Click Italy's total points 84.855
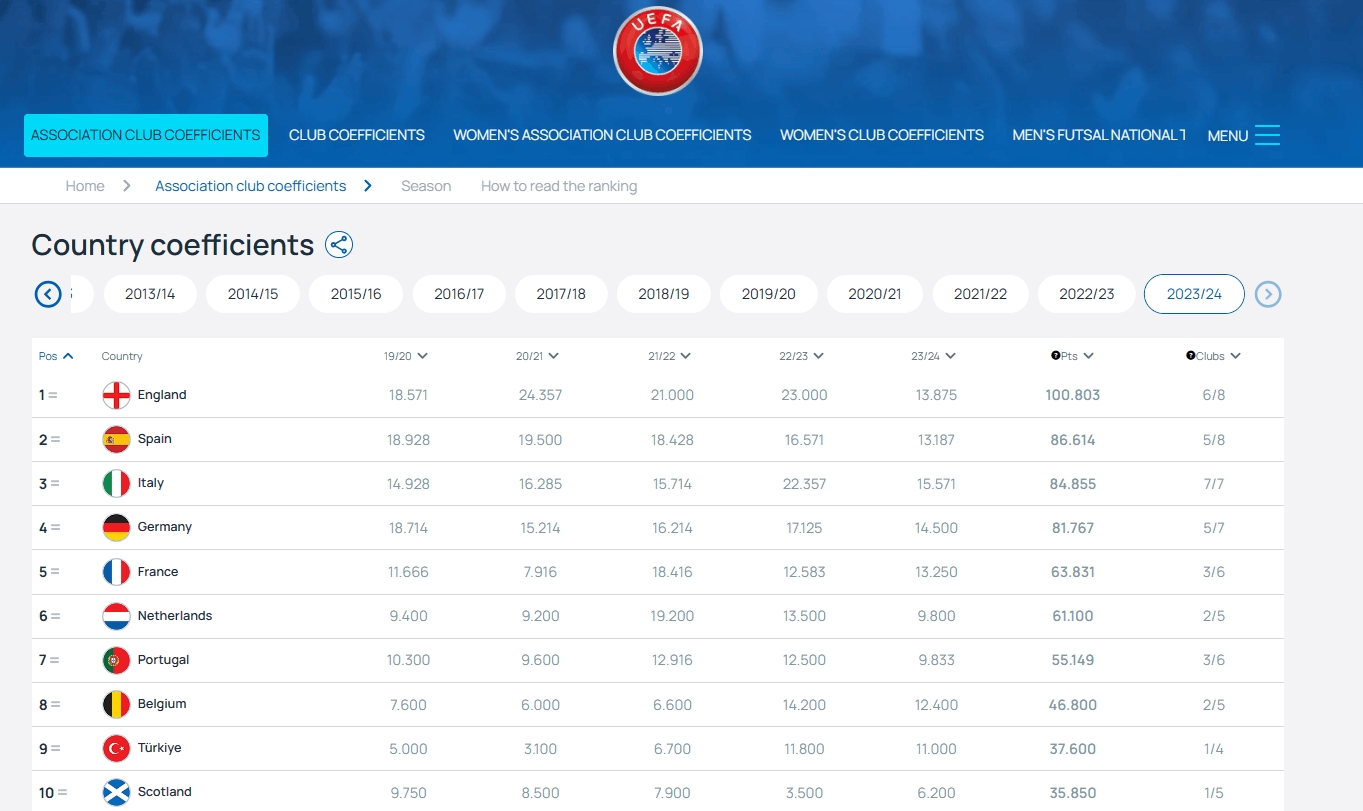Screen dimensions: 1363x811 pos(1073,483)
